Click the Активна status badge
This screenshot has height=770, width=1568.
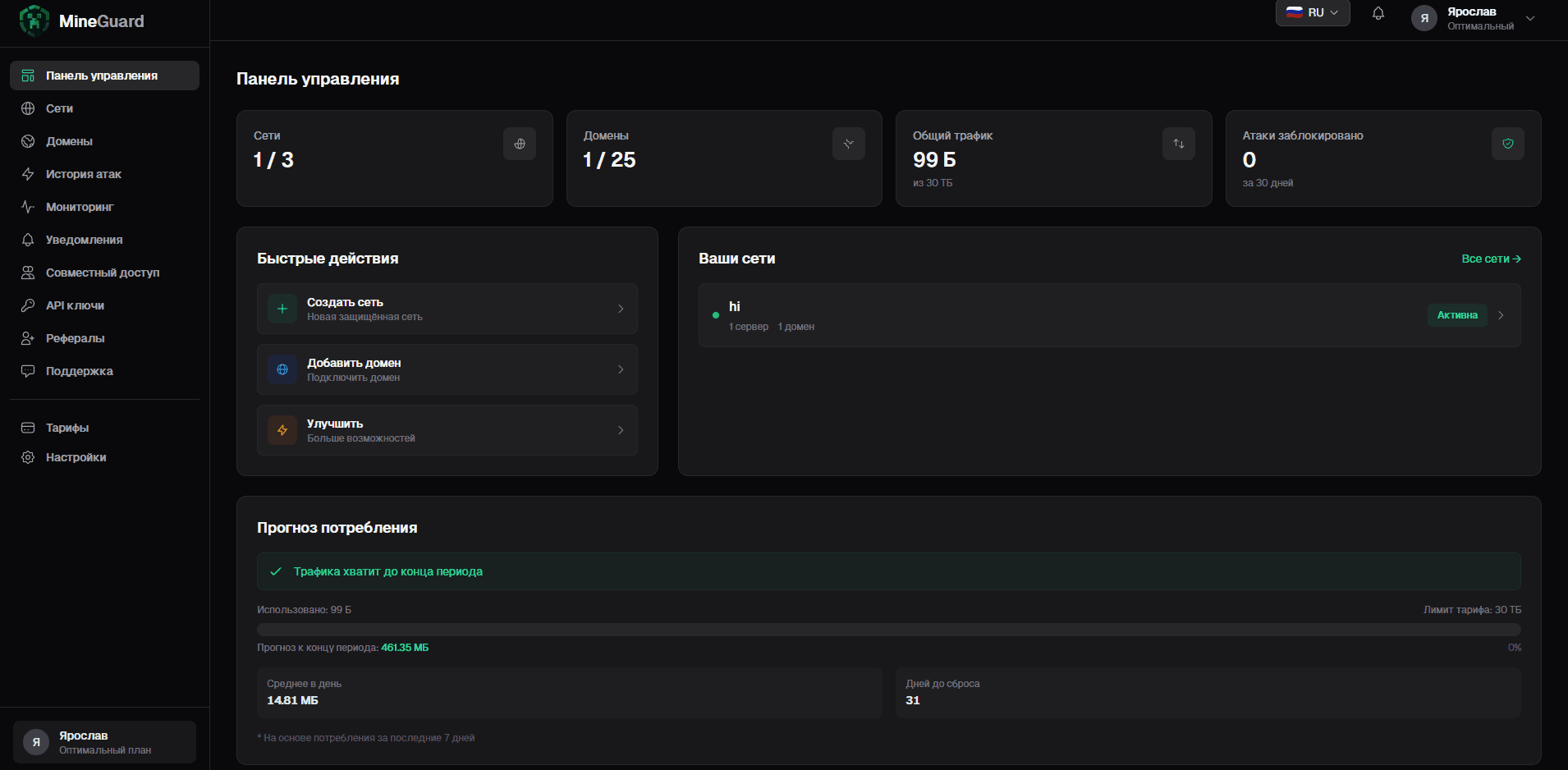tap(1457, 315)
